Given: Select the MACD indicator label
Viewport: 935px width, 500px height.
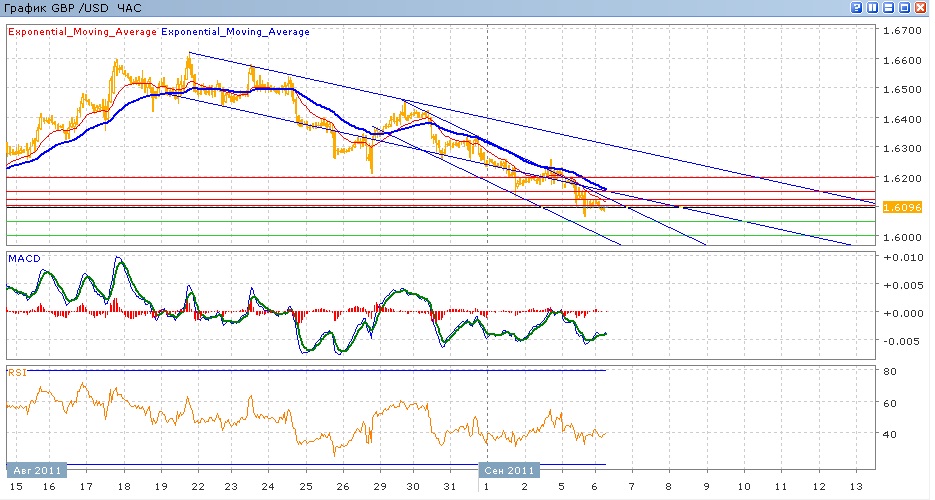Looking at the screenshot, I should pos(23,259).
